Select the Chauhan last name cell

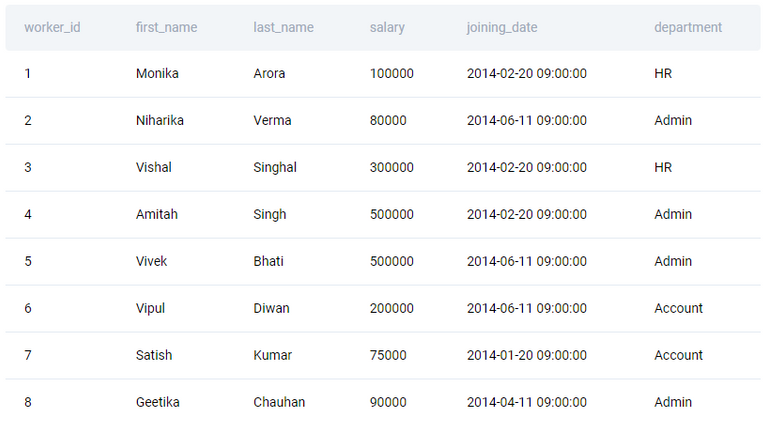coord(279,403)
